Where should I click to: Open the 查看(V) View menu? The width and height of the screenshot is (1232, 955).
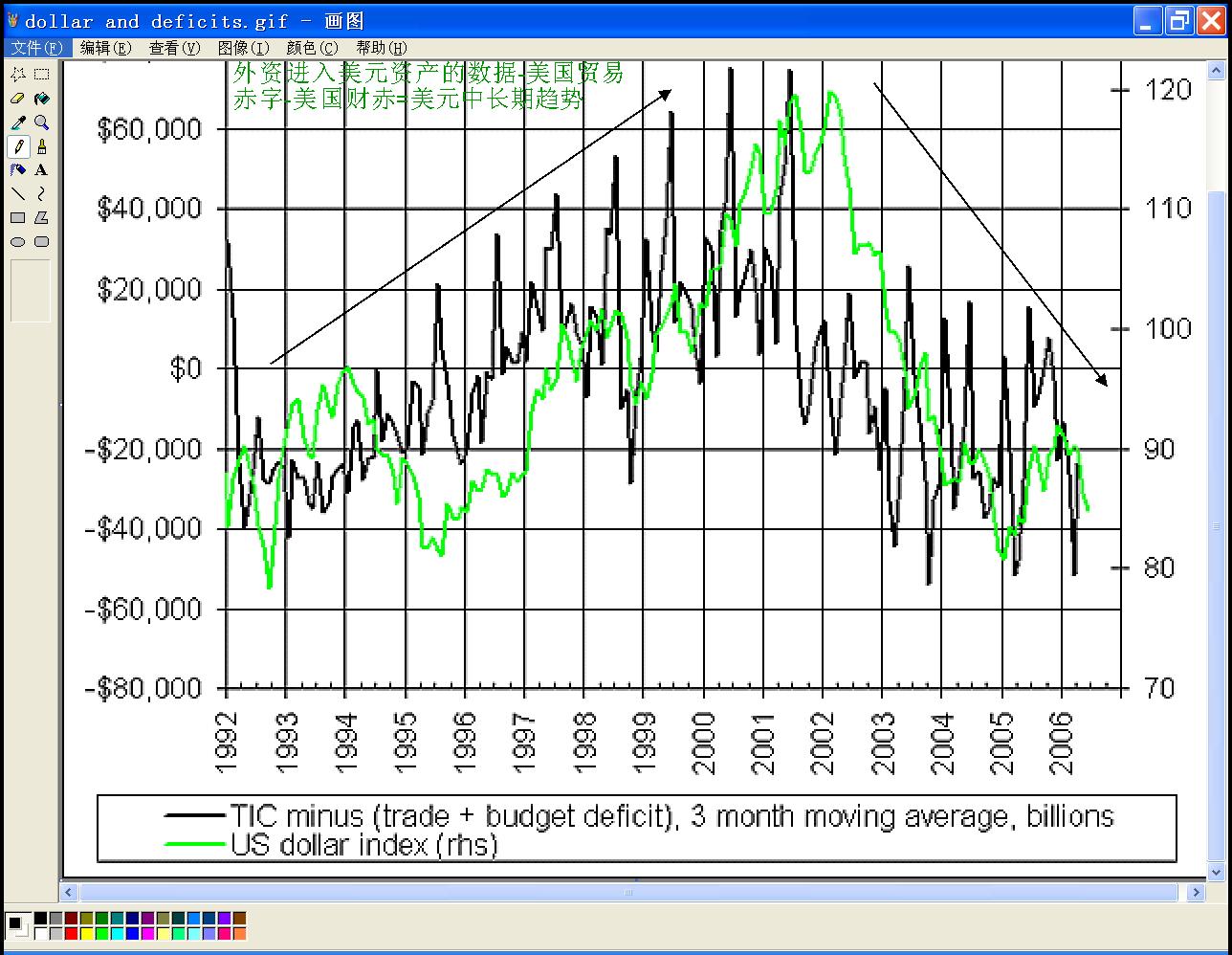coord(175,48)
